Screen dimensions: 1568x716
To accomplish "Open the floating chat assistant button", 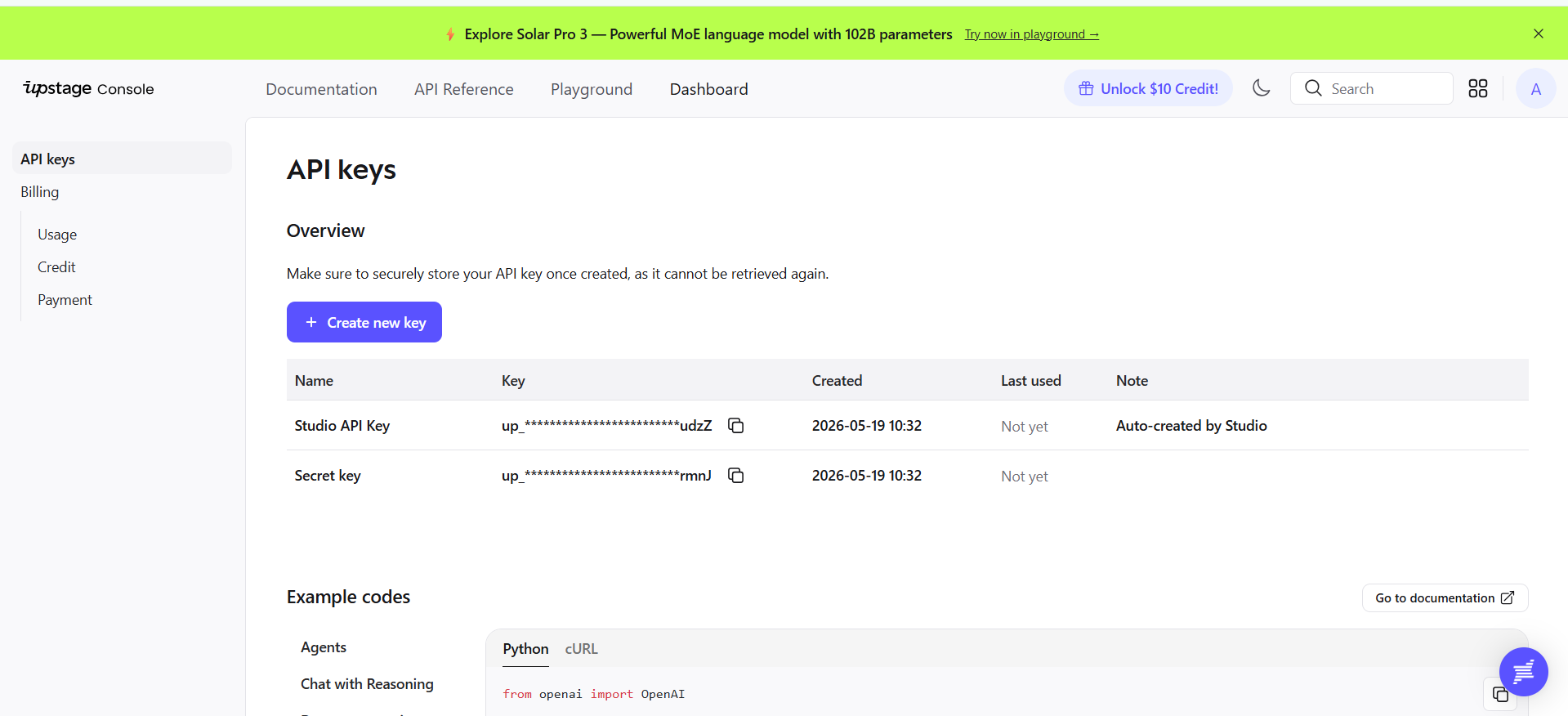I will tap(1523, 672).
